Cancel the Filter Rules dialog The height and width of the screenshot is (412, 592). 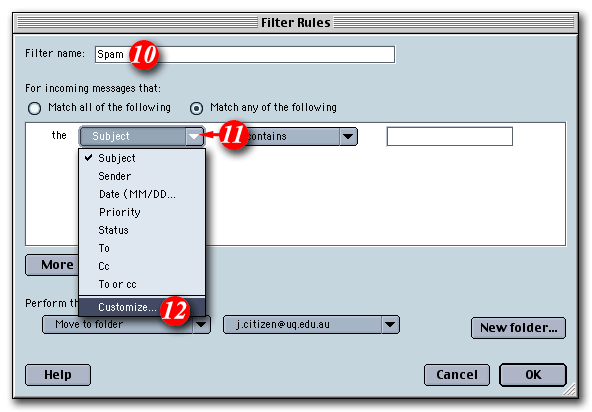click(x=457, y=375)
